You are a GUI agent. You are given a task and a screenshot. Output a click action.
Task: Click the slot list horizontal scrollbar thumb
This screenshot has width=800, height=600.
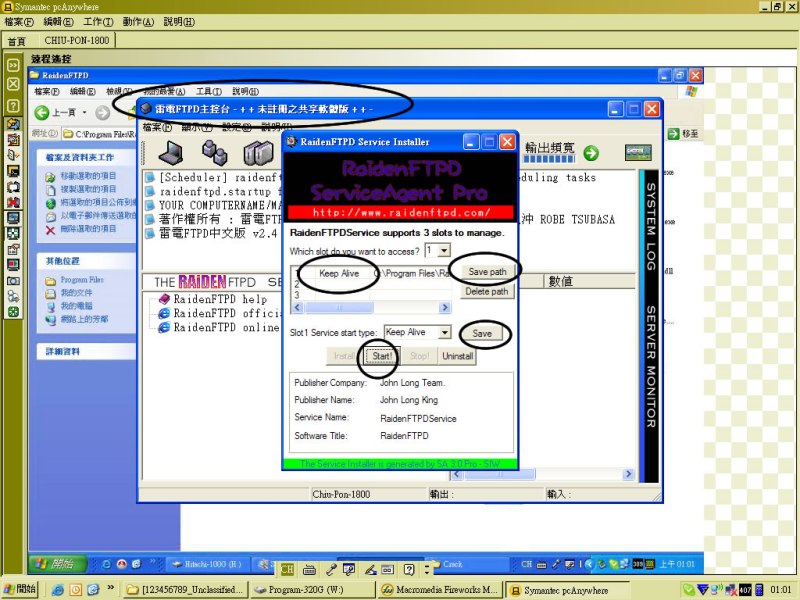[x=339, y=308]
